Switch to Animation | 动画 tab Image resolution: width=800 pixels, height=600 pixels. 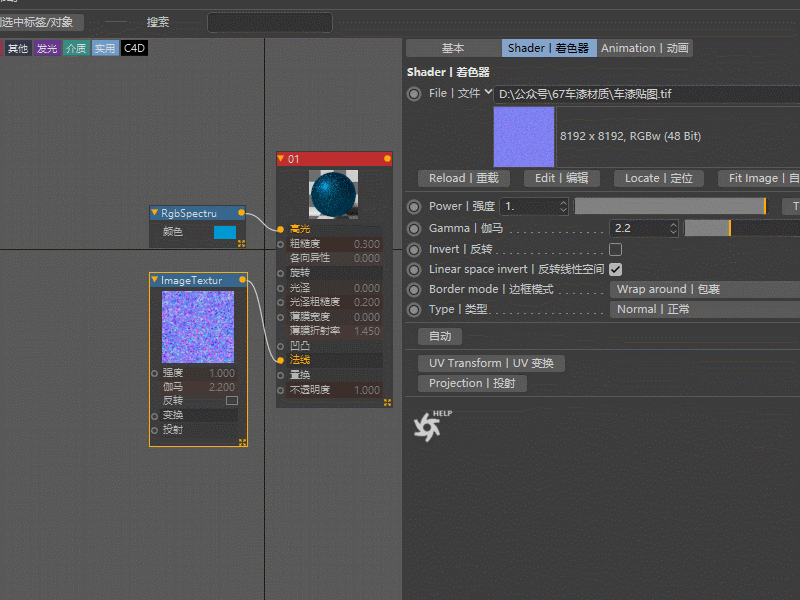coord(645,48)
